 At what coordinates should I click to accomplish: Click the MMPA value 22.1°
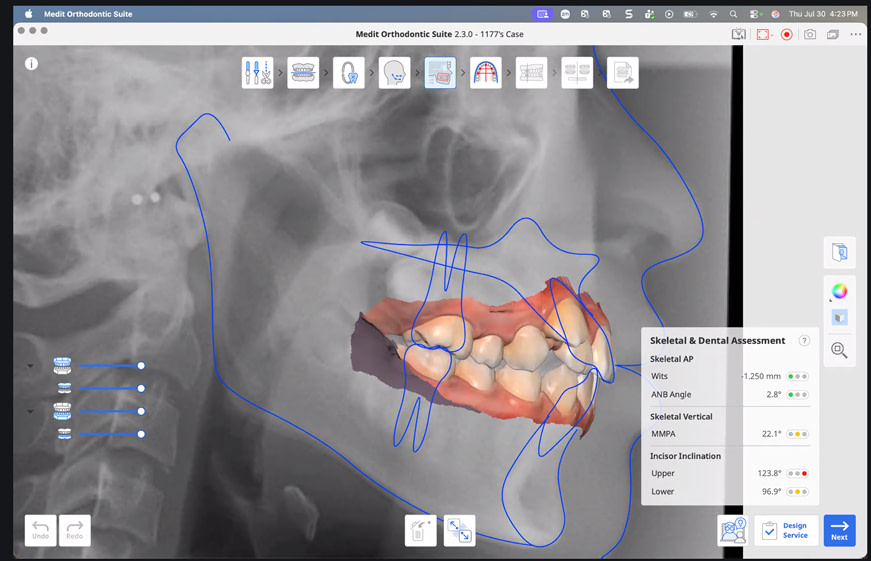click(x=772, y=434)
